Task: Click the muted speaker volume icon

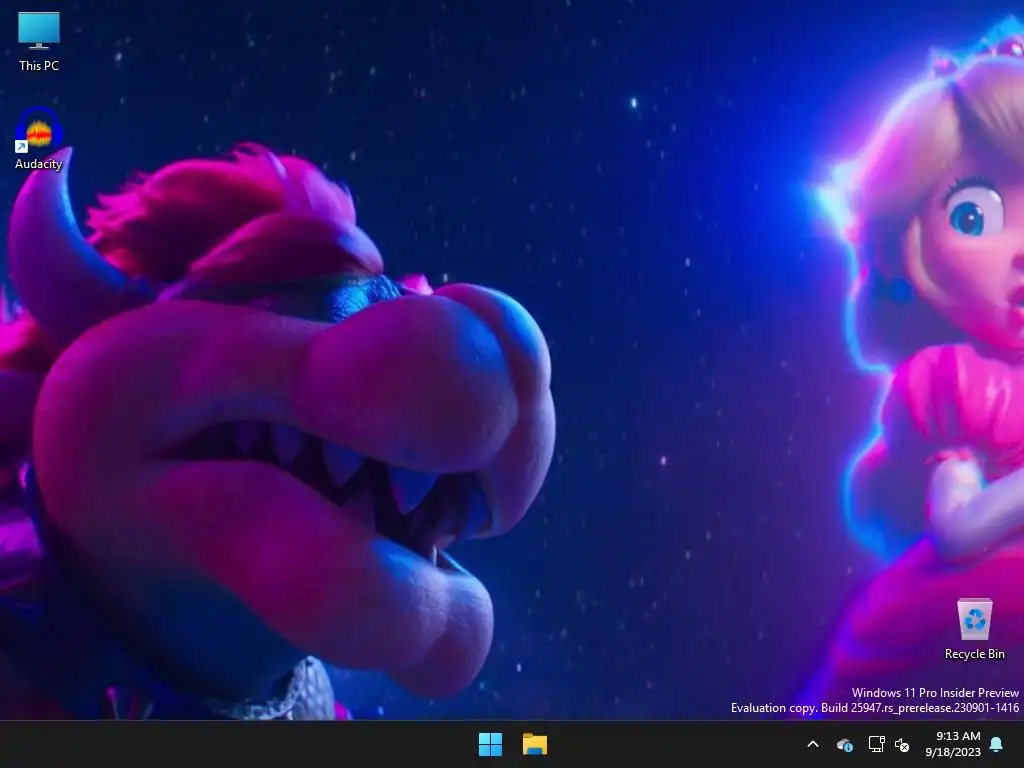Action: click(x=902, y=744)
